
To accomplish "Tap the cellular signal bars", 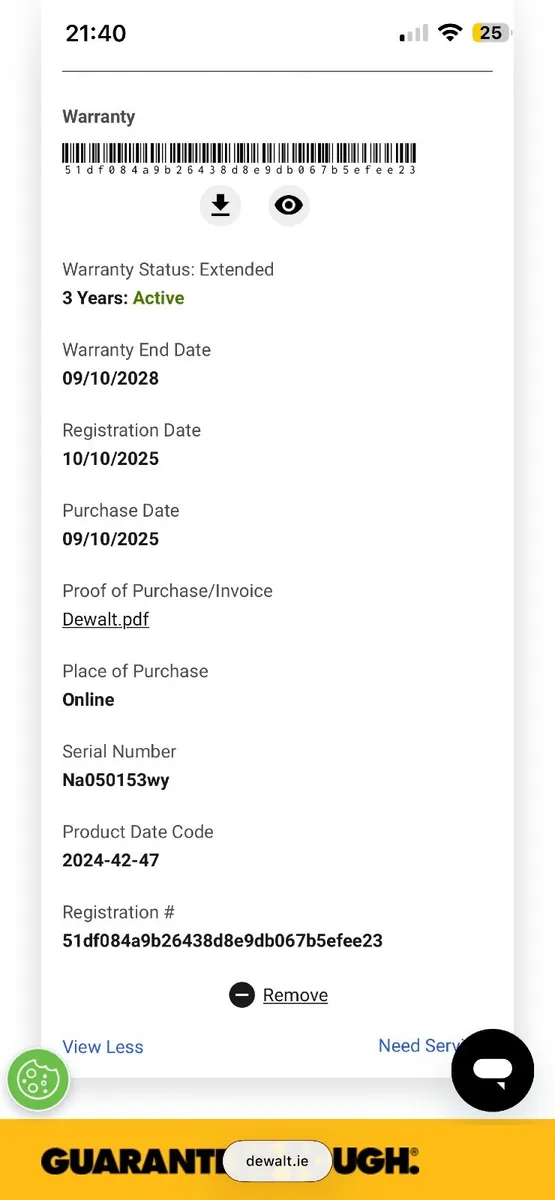I will [414, 34].
